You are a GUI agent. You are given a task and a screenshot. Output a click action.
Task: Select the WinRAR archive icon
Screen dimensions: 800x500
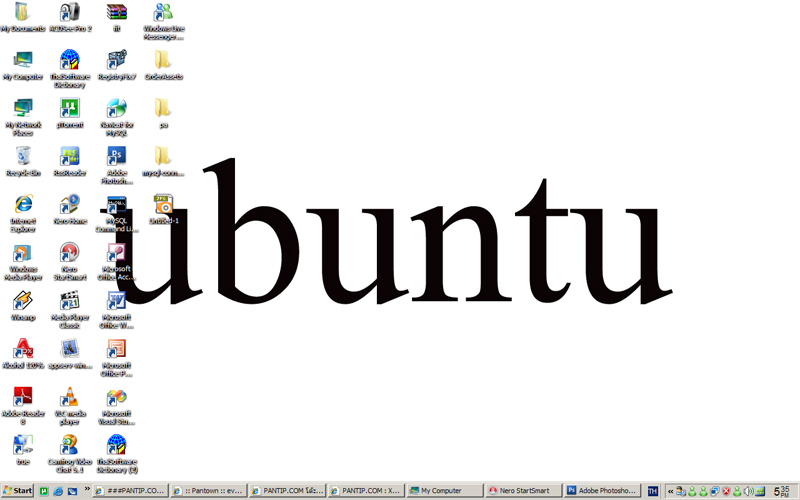(117, 17)
